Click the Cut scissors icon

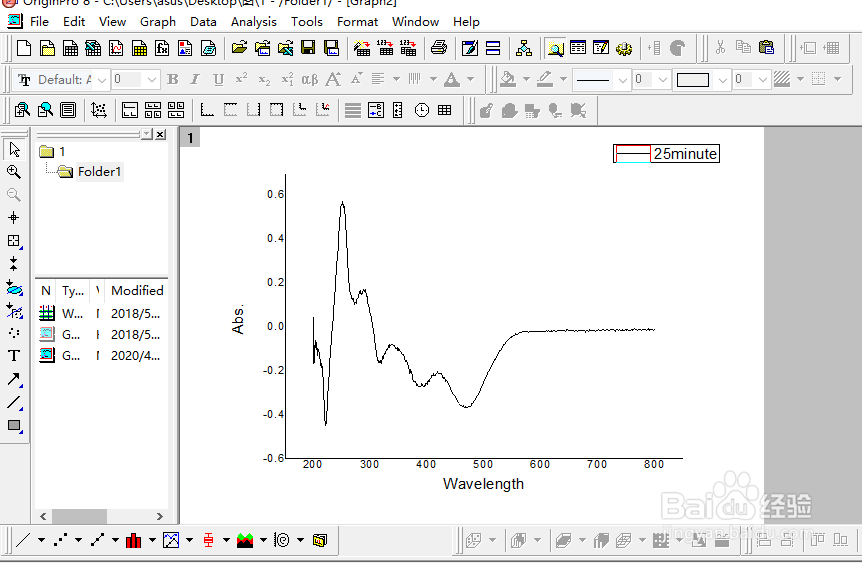720,48
